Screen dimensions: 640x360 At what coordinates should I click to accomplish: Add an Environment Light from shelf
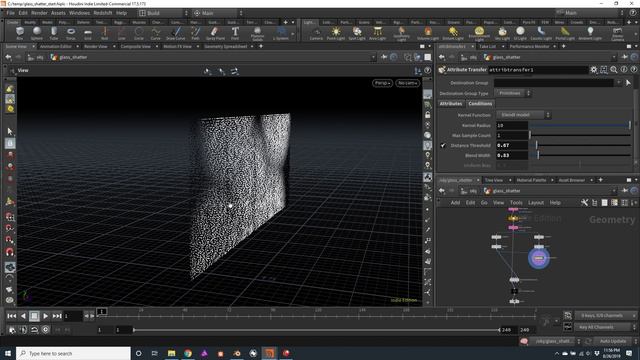click(x=479, y=34)
